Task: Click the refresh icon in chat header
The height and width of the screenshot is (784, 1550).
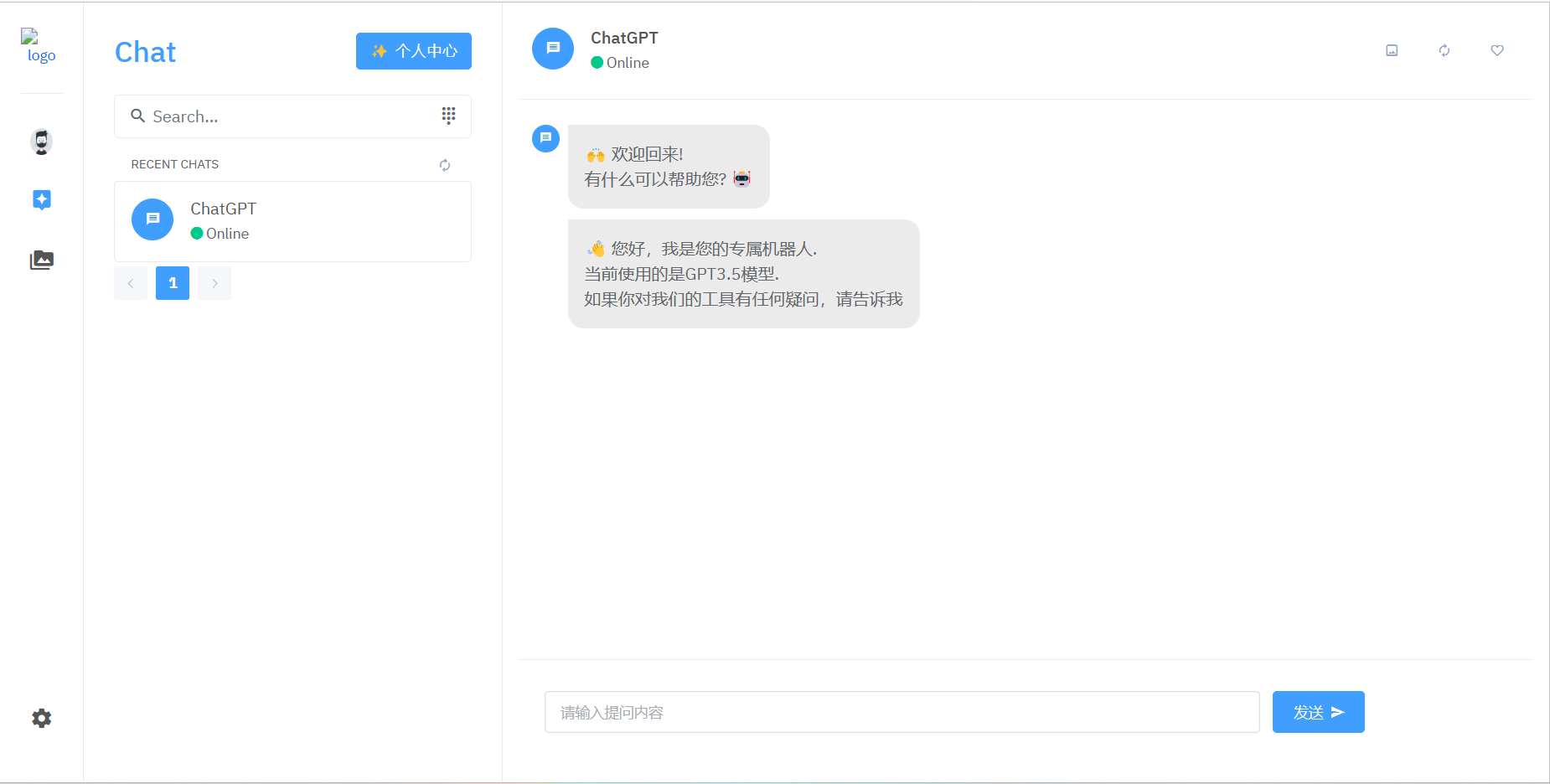Action: coord(1444,50)
